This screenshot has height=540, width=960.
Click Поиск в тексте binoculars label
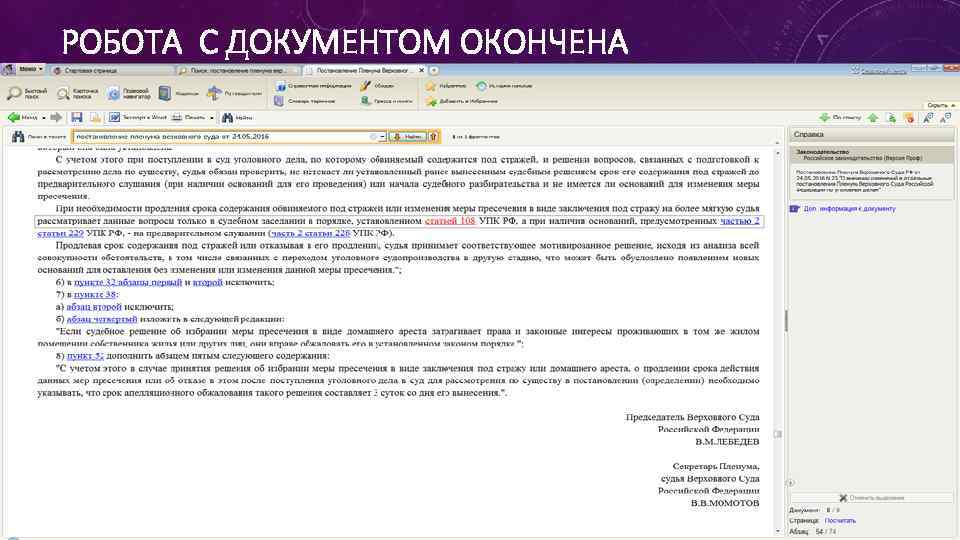click(x=39, y=137)
